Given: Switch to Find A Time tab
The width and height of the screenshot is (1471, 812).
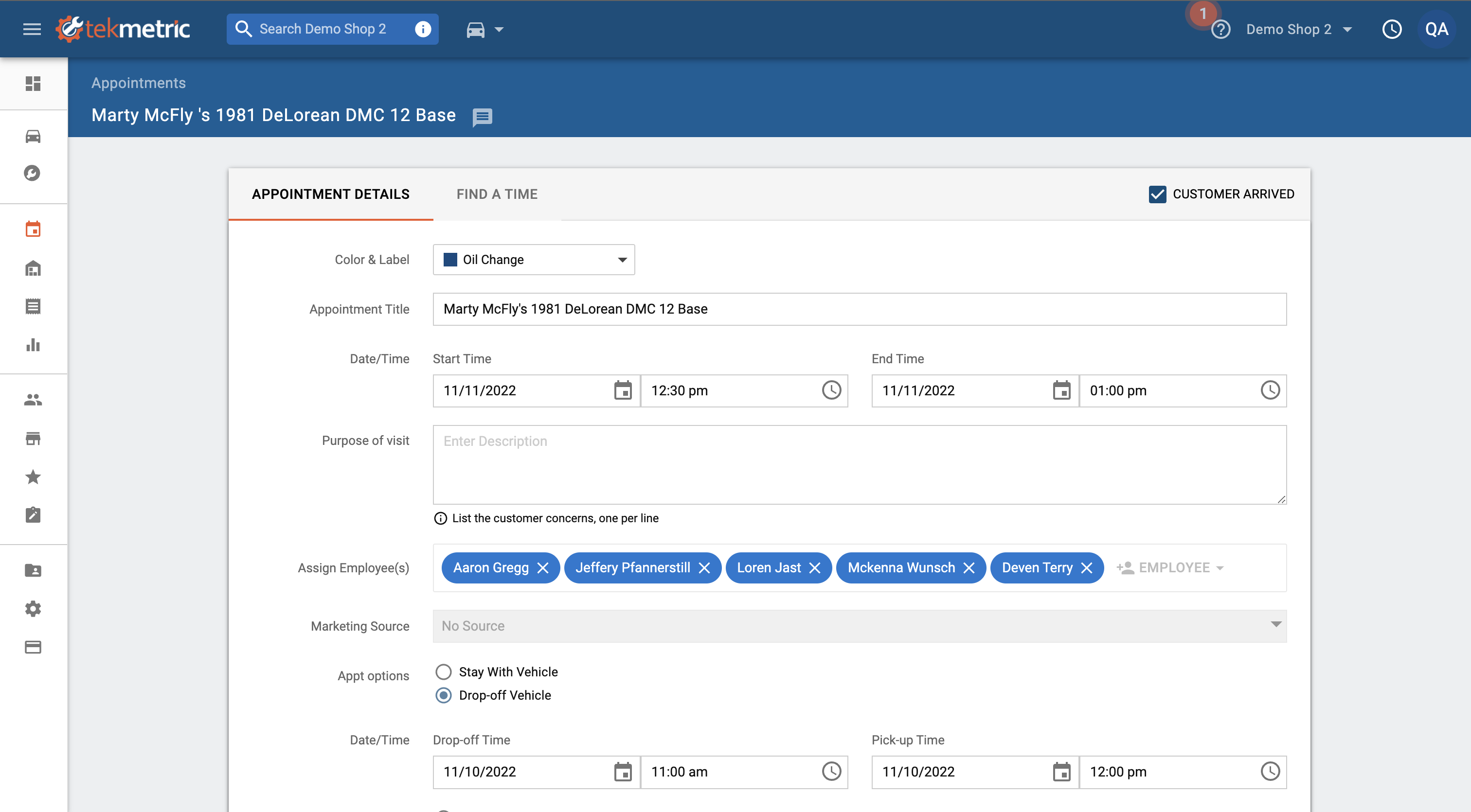Looking at the screenshot, I should (497, 194).
